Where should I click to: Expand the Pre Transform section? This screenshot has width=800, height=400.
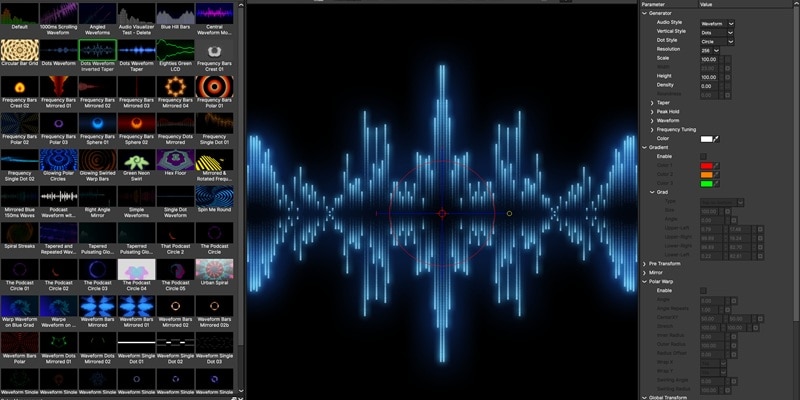click(644, 264)
